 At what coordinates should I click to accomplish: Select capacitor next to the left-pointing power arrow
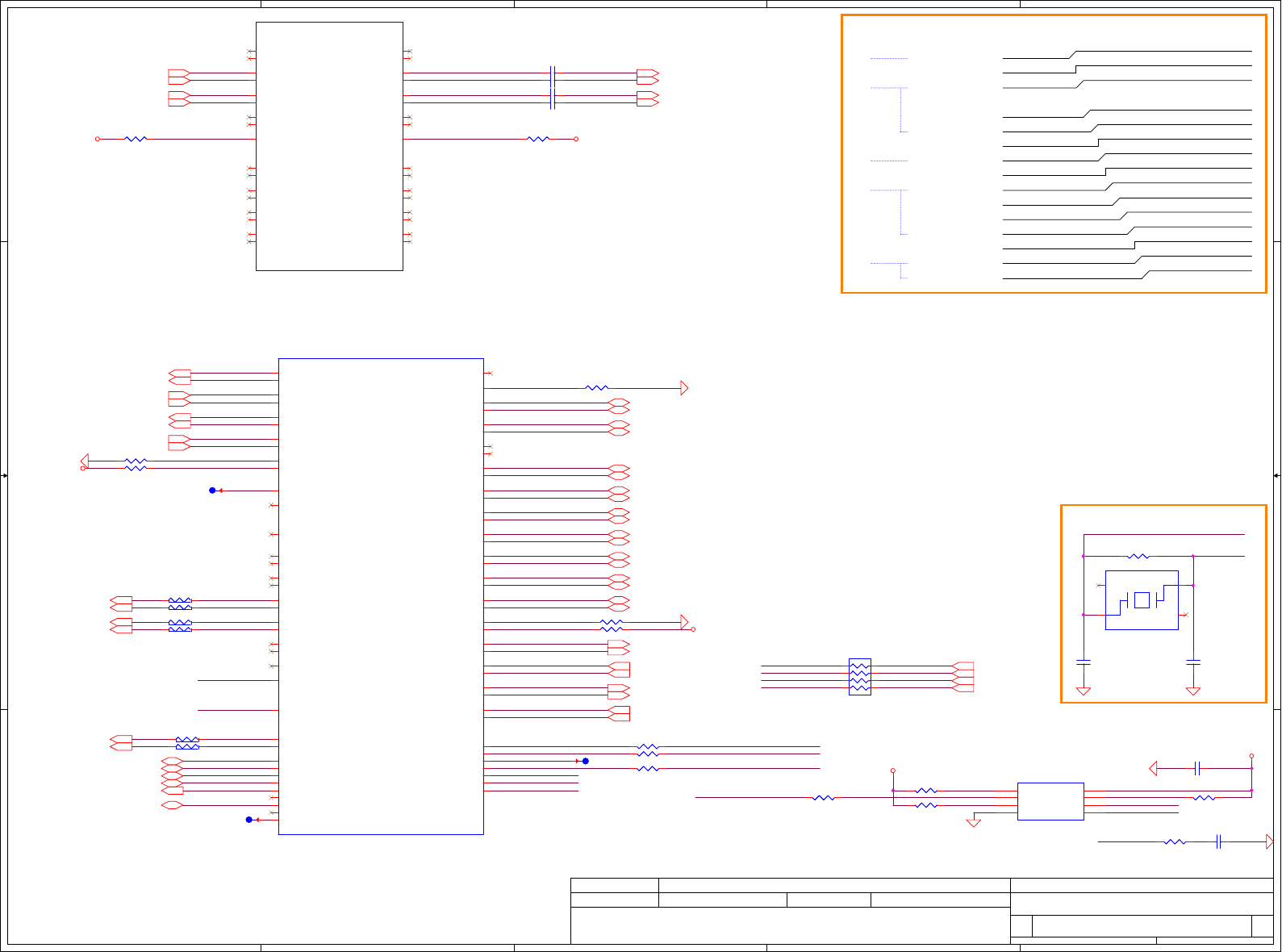pyautogui.click(x=1198, y=769)
